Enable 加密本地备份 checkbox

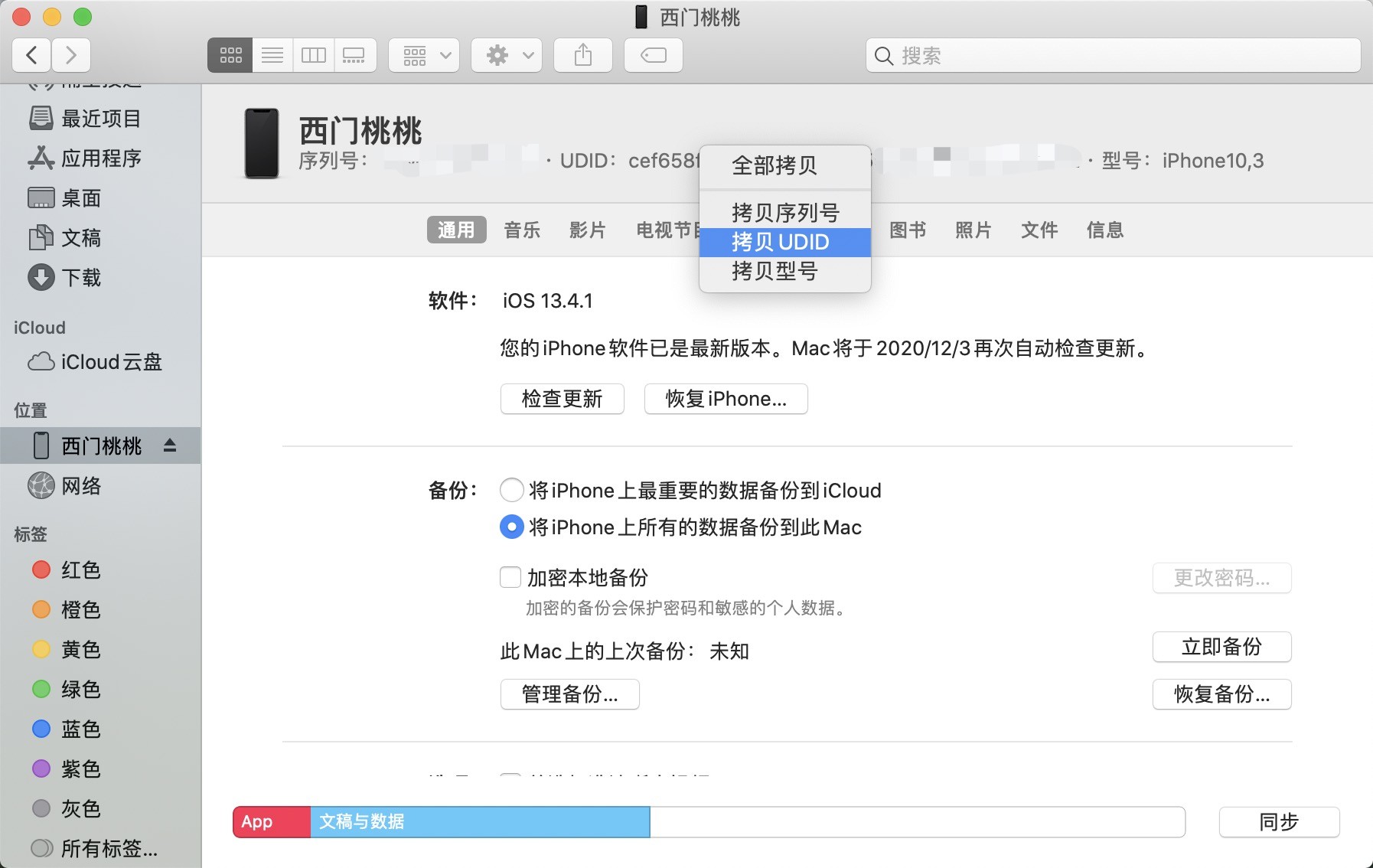(x=510, y=577)
